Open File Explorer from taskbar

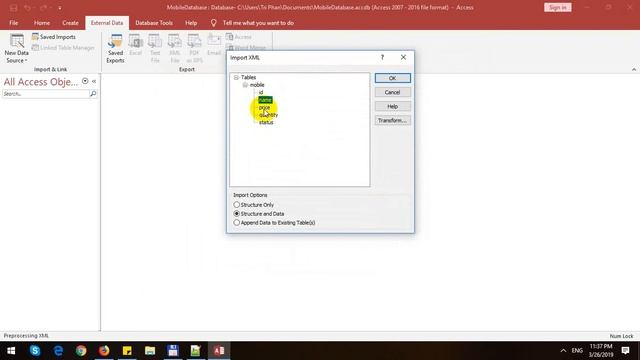(x=150, y=351)
